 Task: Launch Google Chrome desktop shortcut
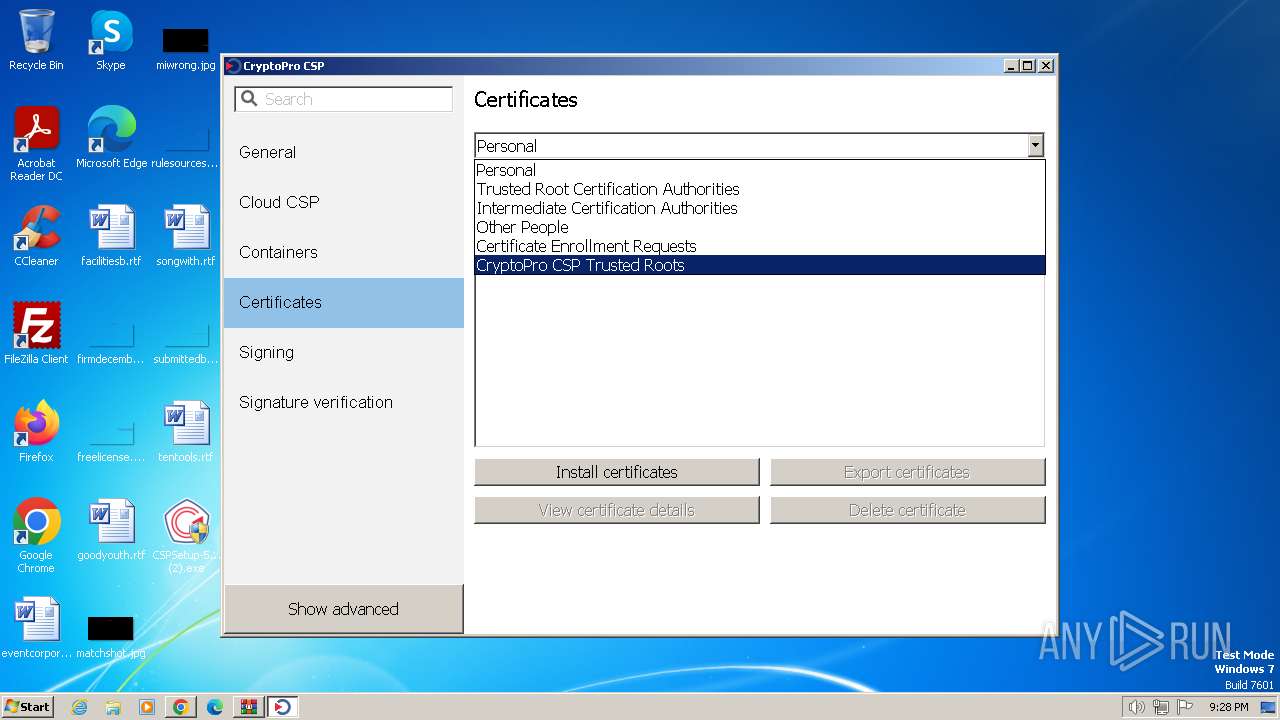(x=36, y=536)
